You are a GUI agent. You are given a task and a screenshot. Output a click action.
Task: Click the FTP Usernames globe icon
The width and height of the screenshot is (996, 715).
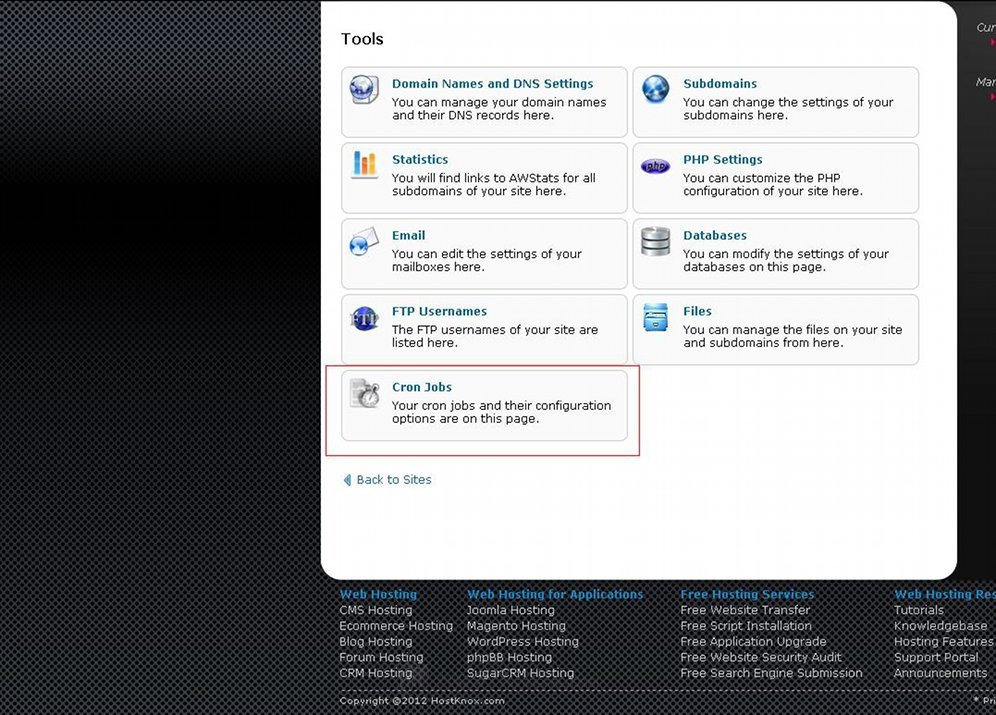tap(365, 317)
